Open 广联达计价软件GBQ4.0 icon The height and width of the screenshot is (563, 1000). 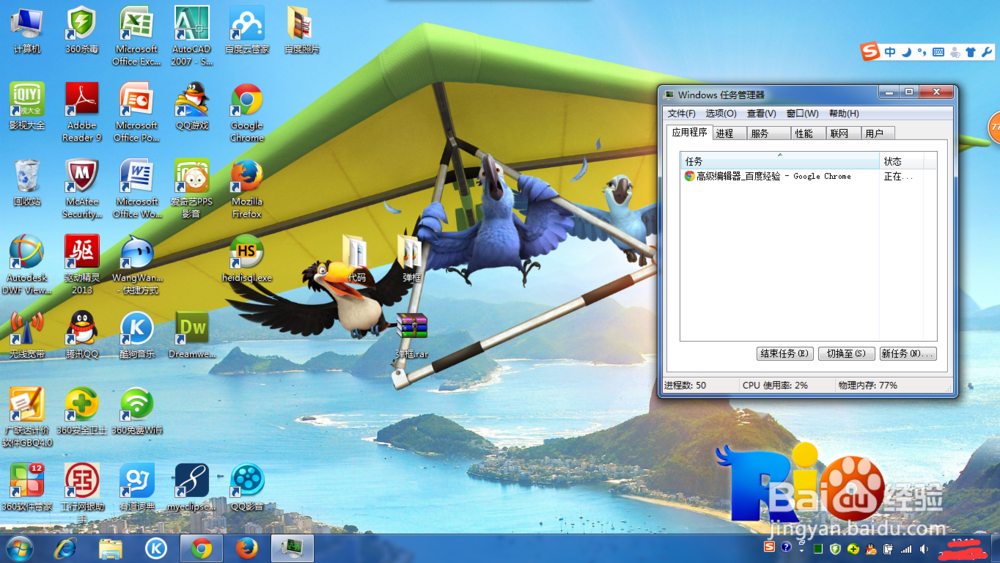[x=27, y=418]
